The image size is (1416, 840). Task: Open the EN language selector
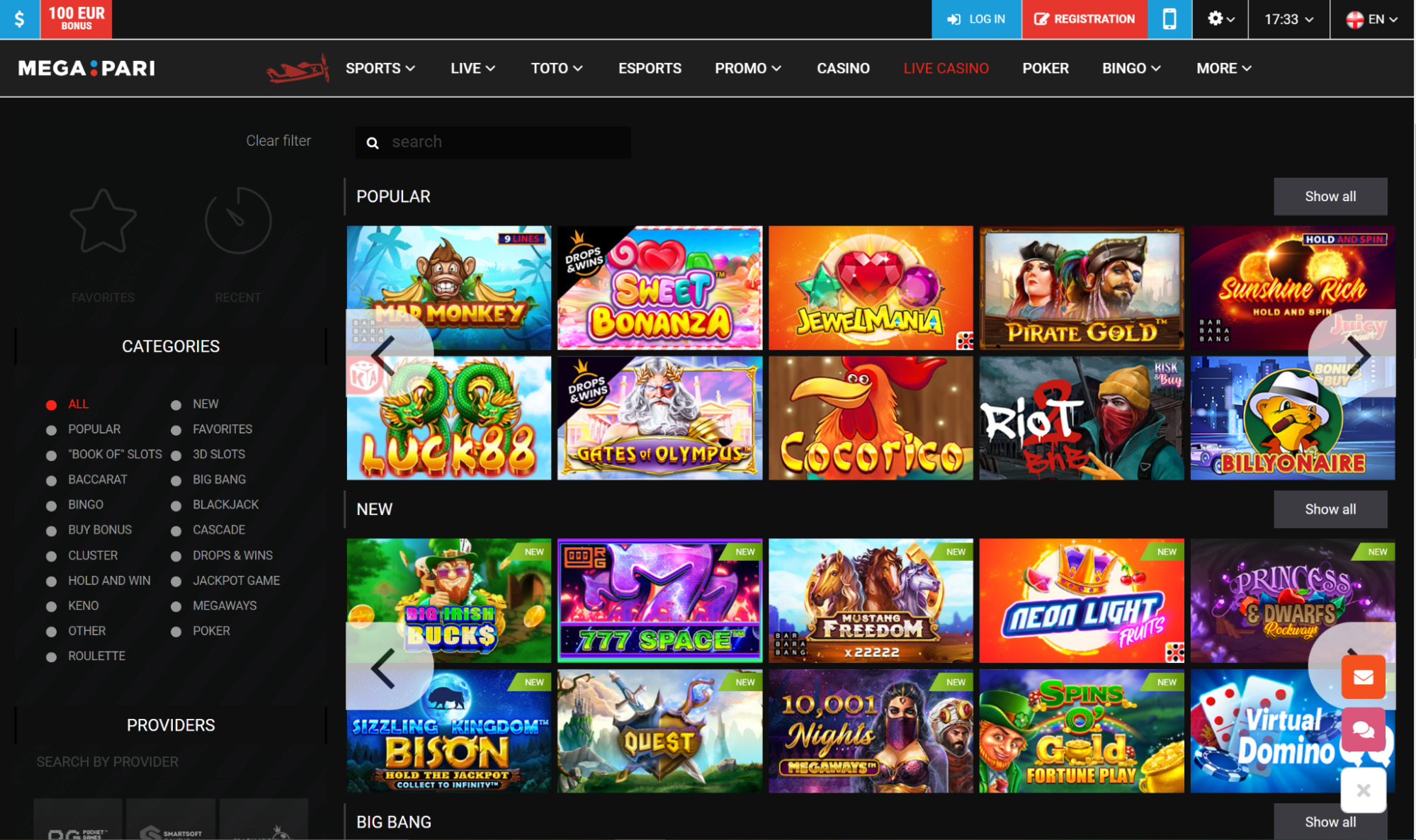coord(1373,19)
